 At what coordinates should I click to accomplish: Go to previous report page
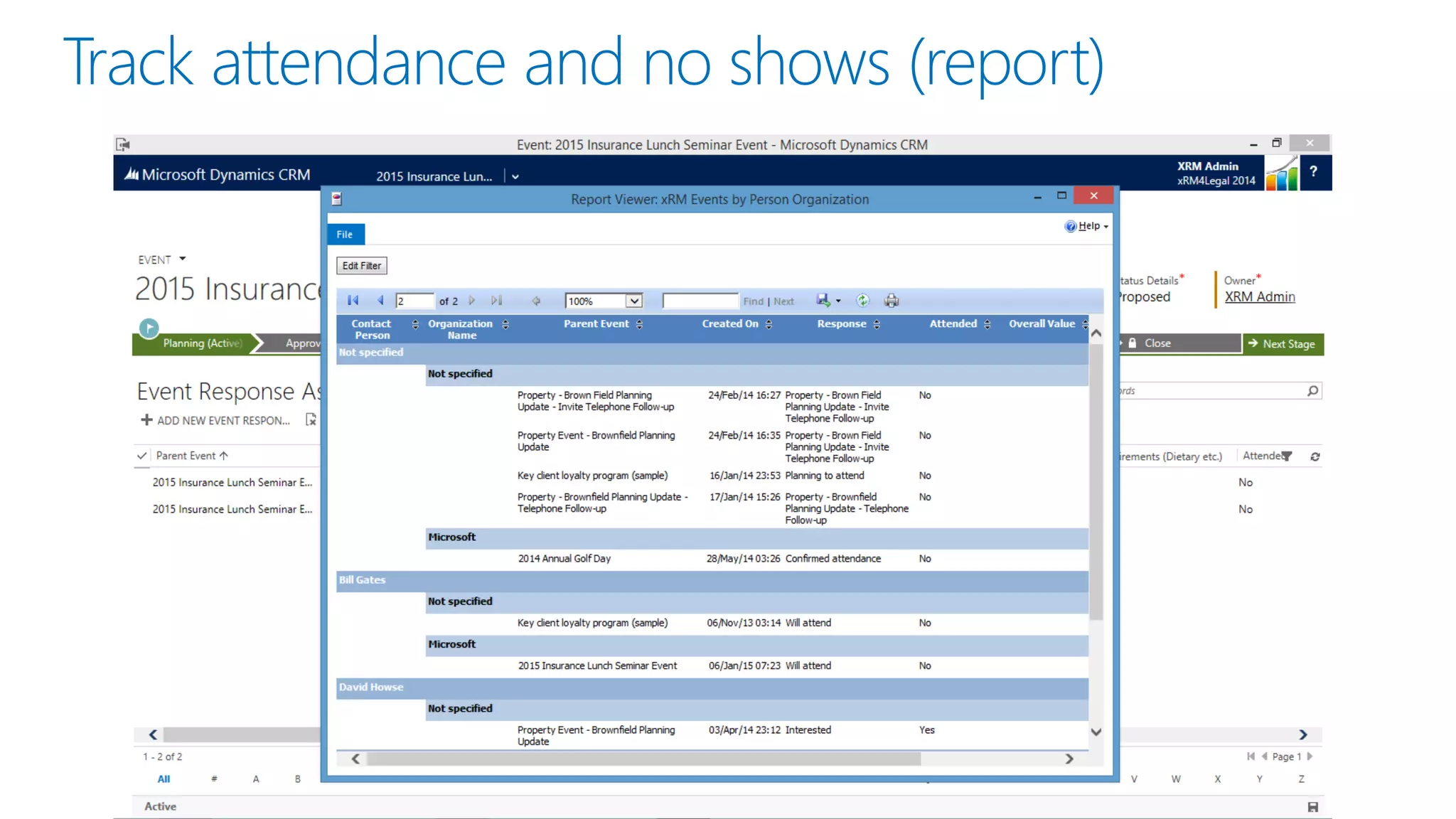pyautogui.click(x=380, y=301)
